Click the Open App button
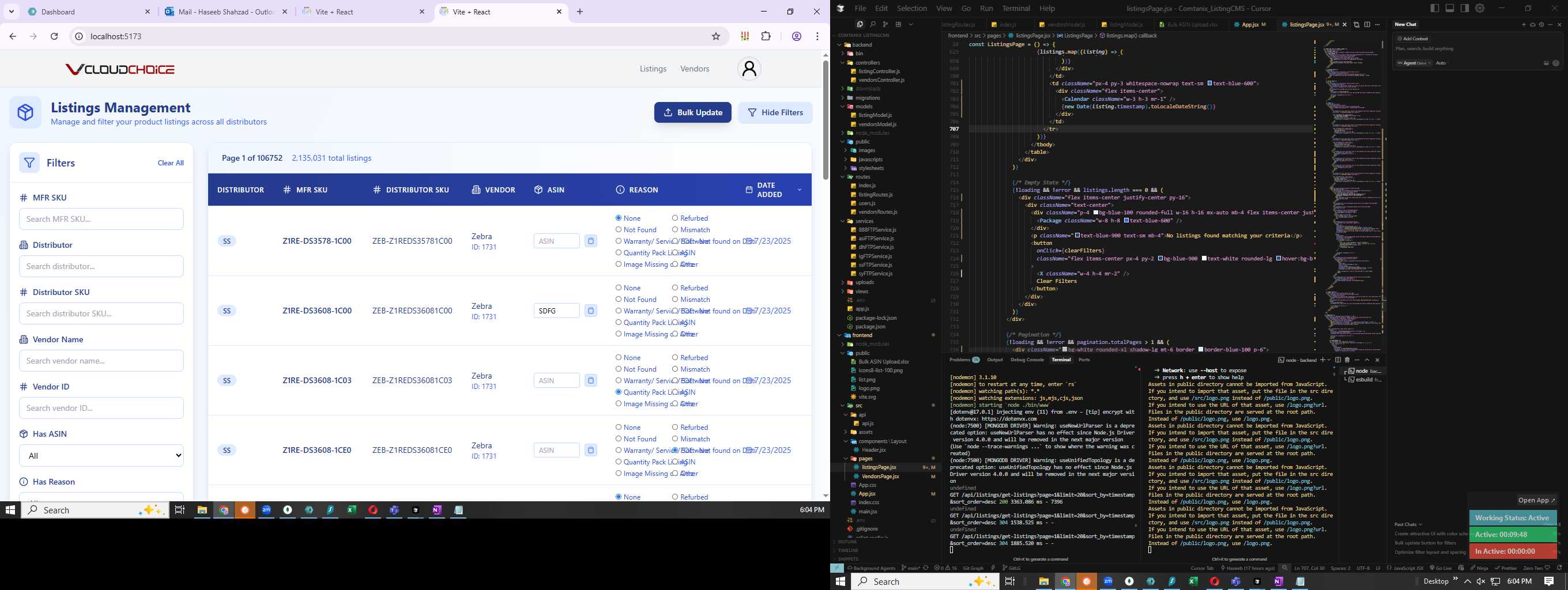The image size is (1568, 590). 1536,501
